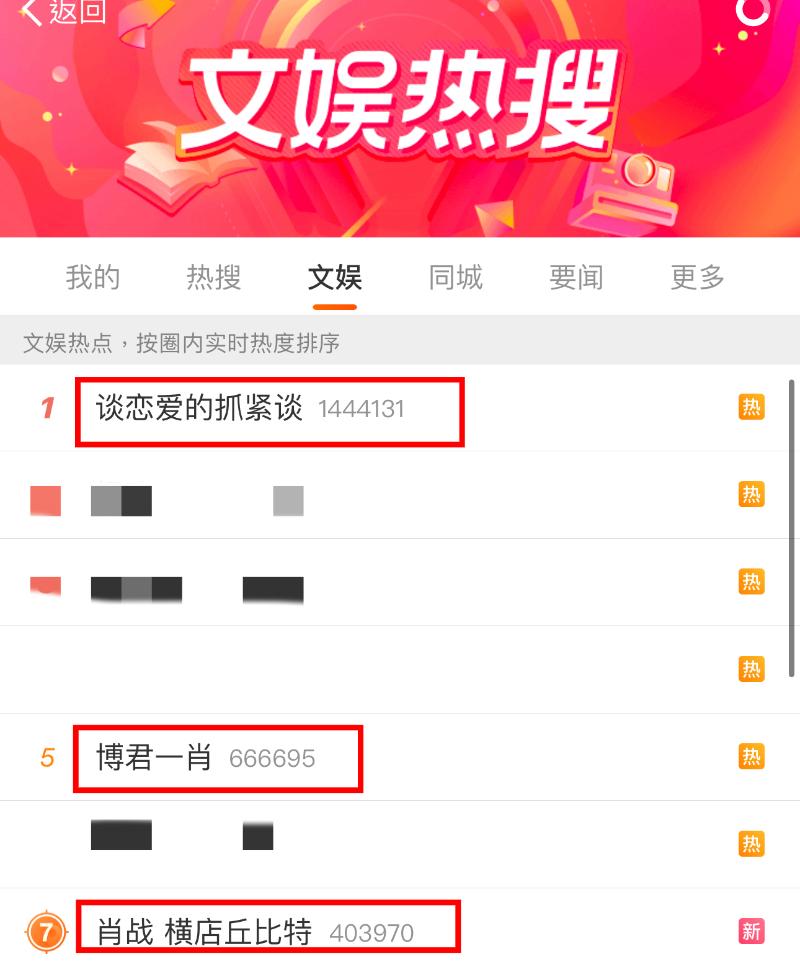Tap the 新 badge on 肖战 横店丘比特
The image size is (800, 972).
(751, 931)
